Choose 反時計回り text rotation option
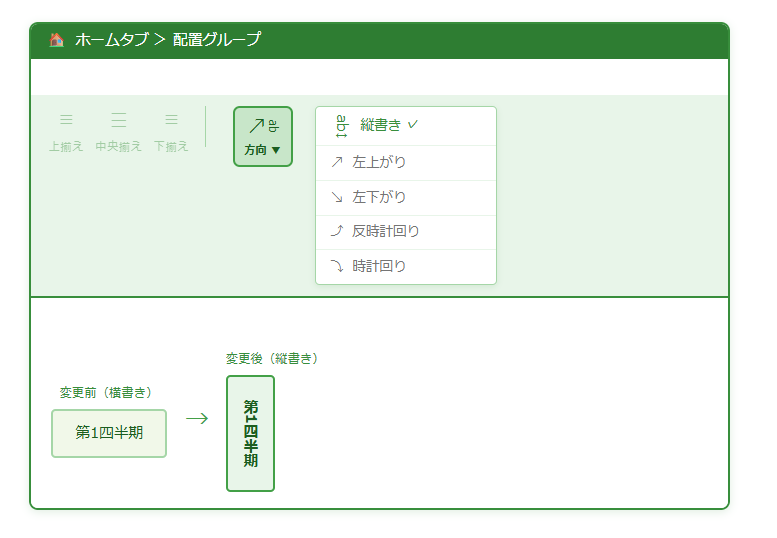Image resolution: width=777 pixels, height=538 pixels. coord(385,231)
